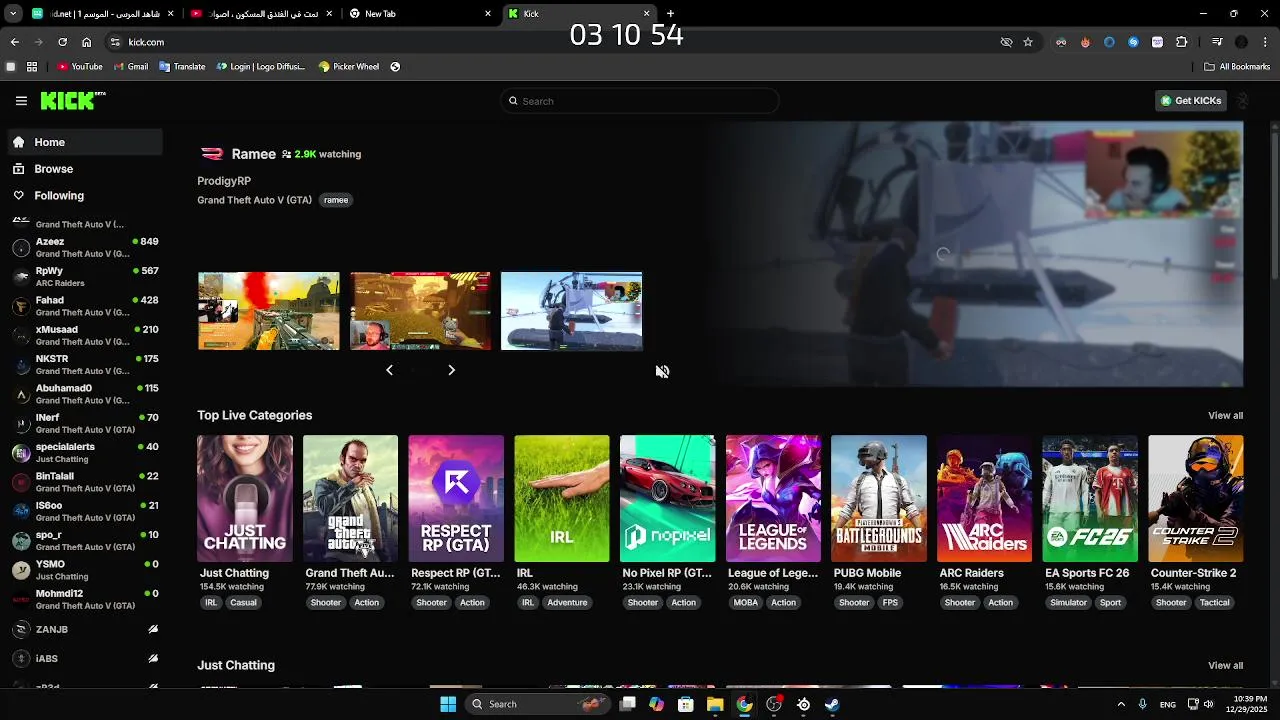Unmute the featured stream preview

pos(662,371)
